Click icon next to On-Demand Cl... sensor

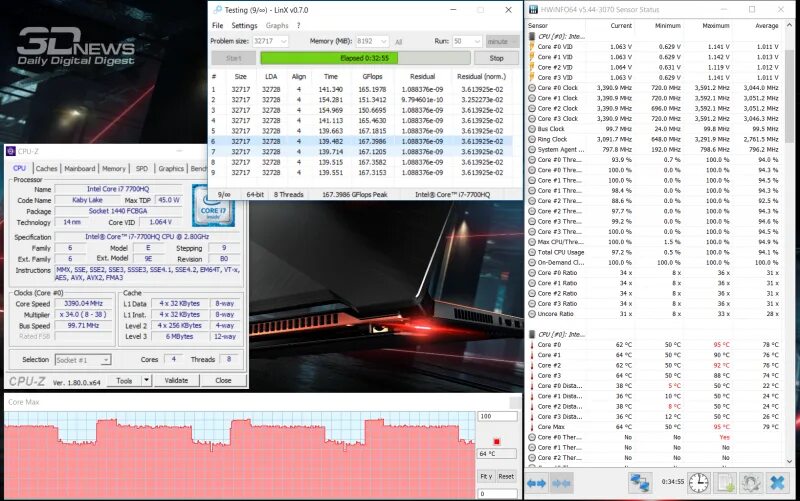[x=532, y=263]
